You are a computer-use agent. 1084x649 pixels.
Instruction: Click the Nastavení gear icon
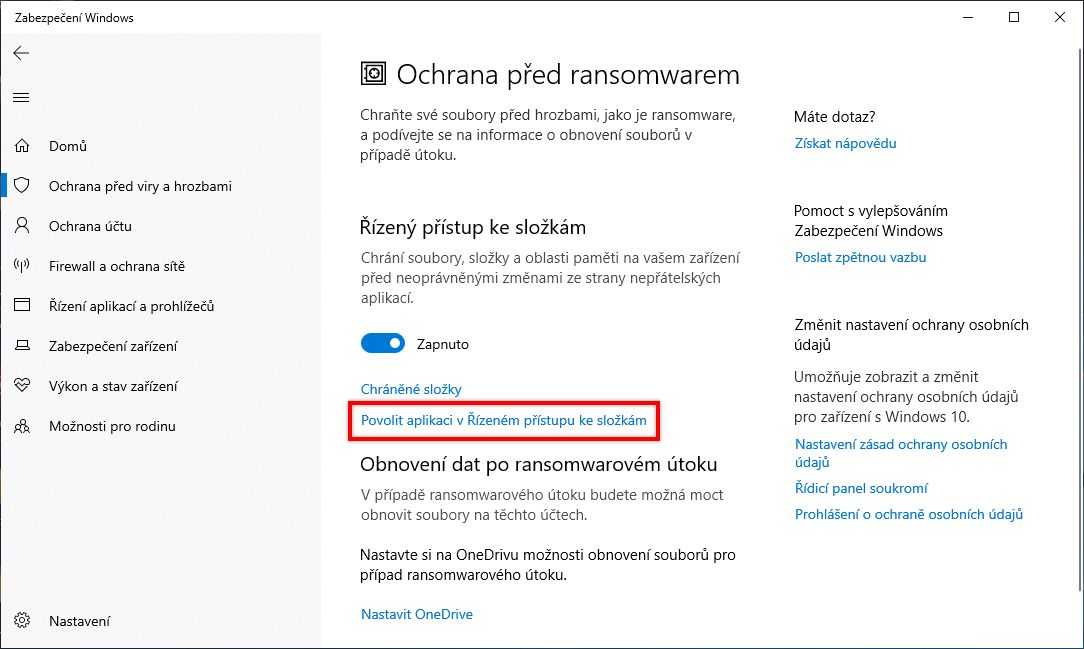[x=22, y=621]
